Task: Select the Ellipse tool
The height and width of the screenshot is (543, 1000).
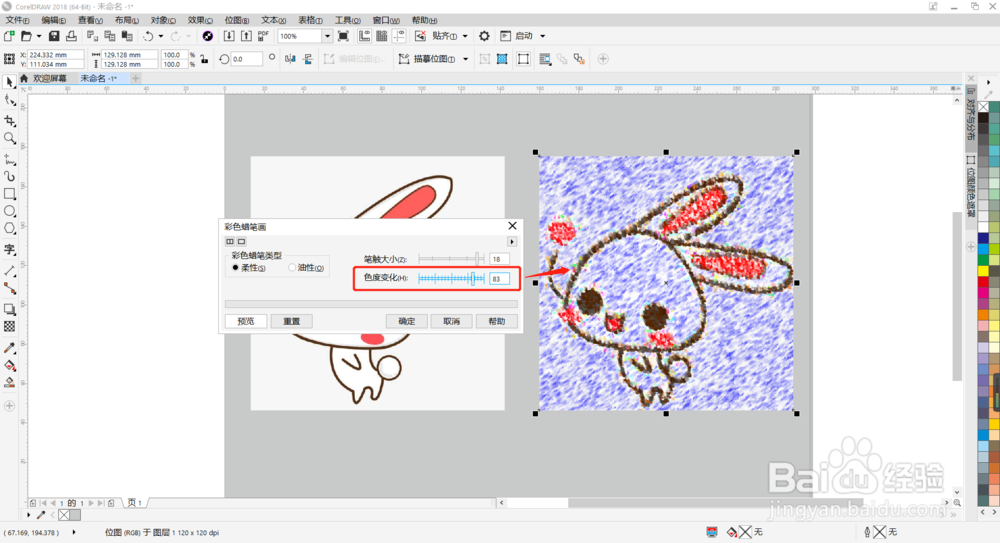Action: pyautogui.click(x=10, y=211)
